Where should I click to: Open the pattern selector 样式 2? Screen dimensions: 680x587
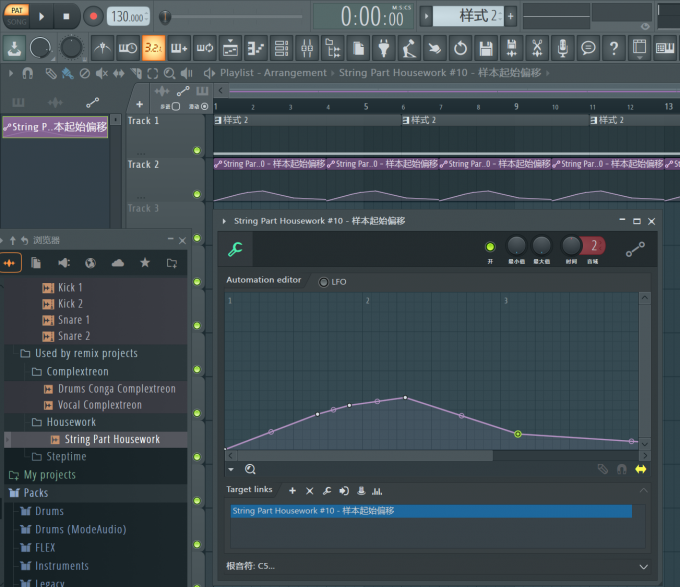pos(468,16)
